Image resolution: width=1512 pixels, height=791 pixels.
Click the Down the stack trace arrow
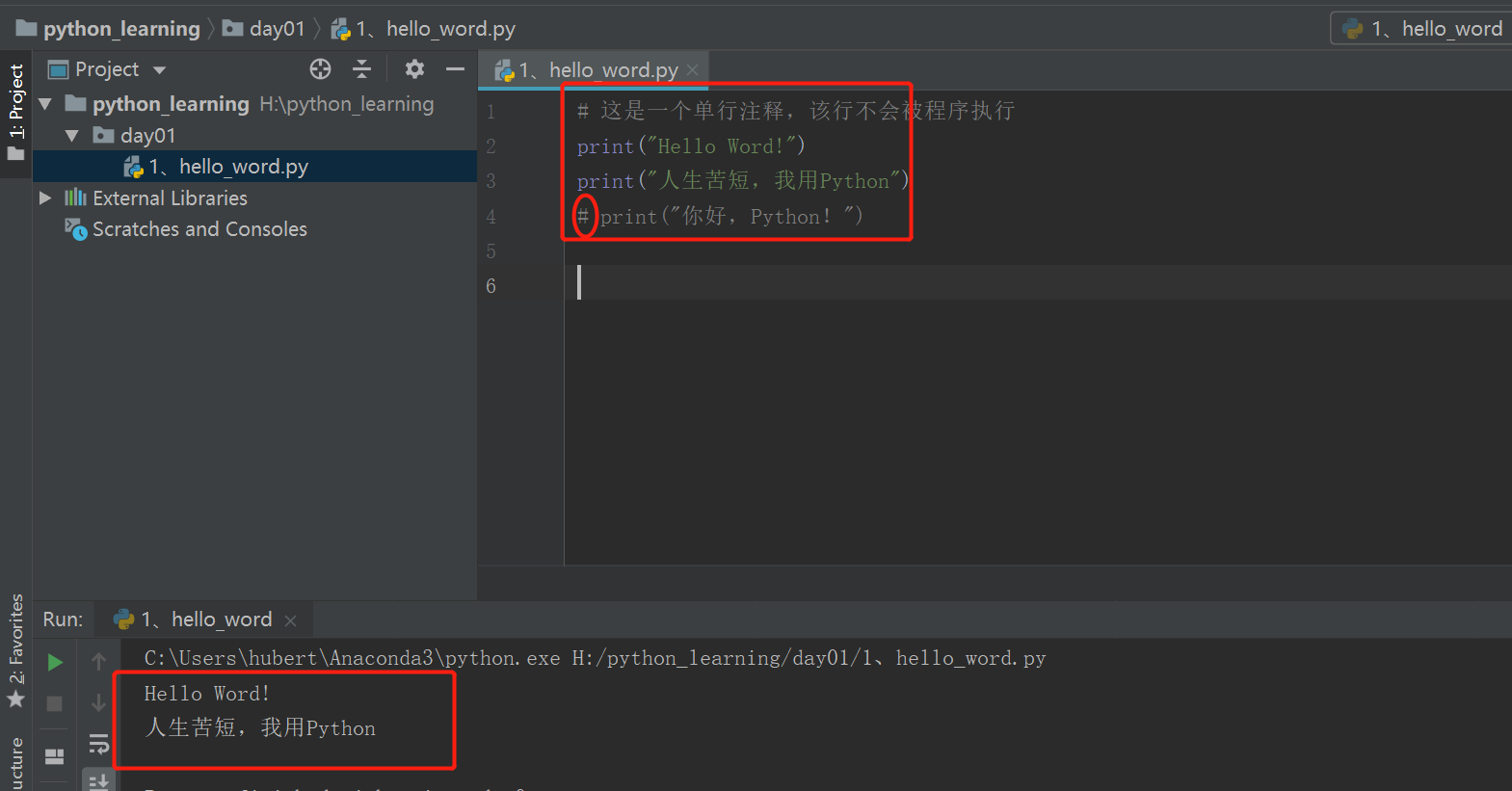[x=98, y=703]
